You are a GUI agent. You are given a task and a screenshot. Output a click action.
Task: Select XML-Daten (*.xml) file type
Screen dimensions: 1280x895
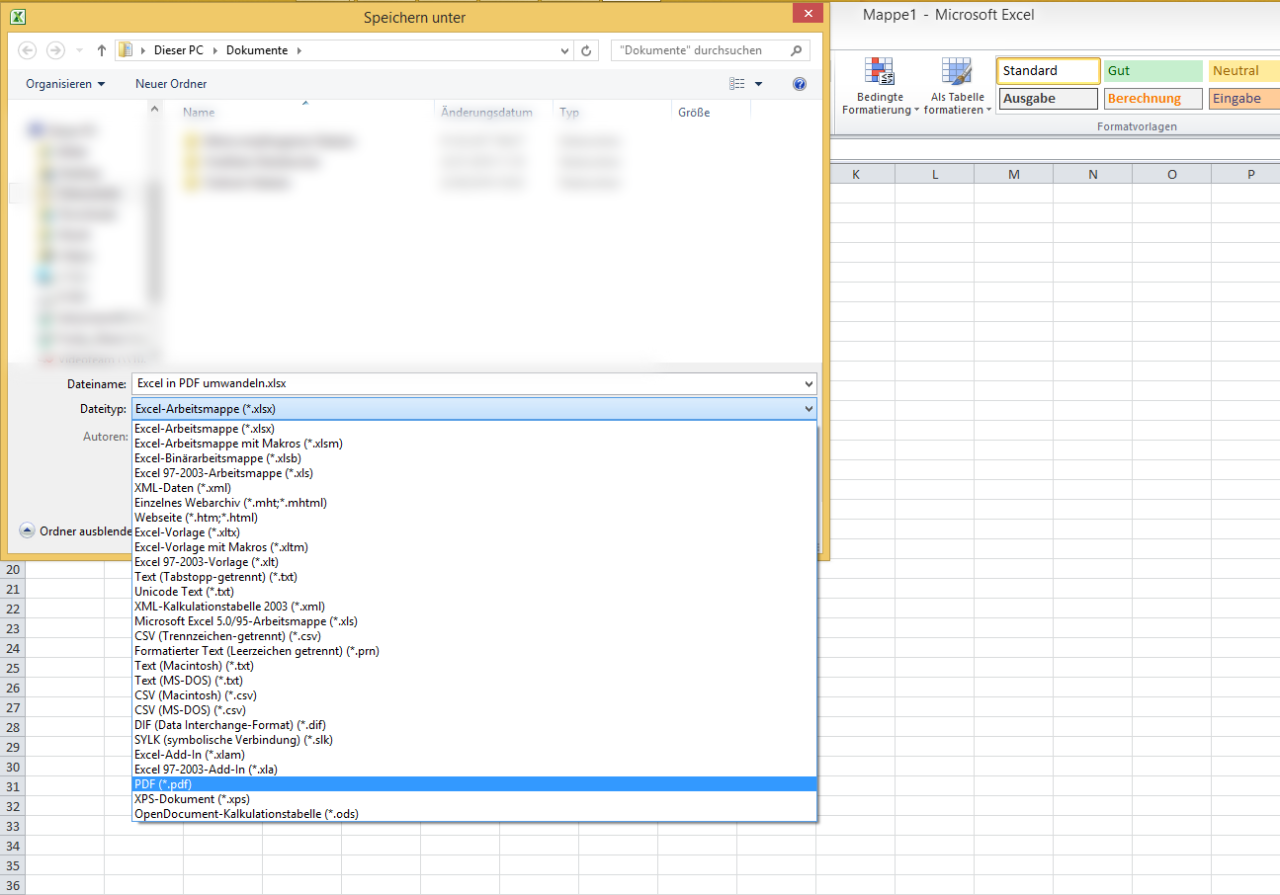(475, 488)
